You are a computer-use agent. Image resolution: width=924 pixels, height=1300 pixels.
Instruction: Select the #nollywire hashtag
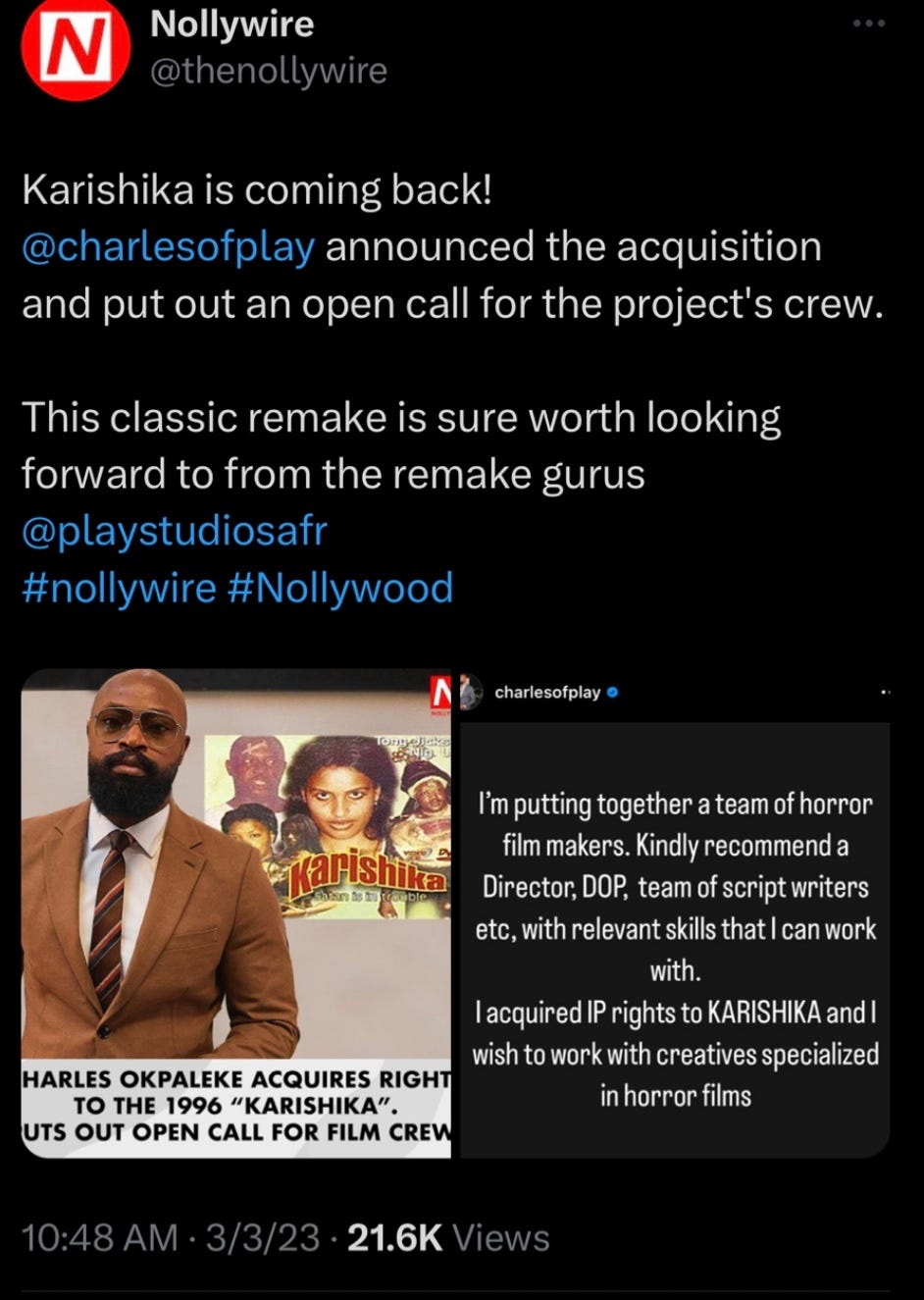point(119,588)
